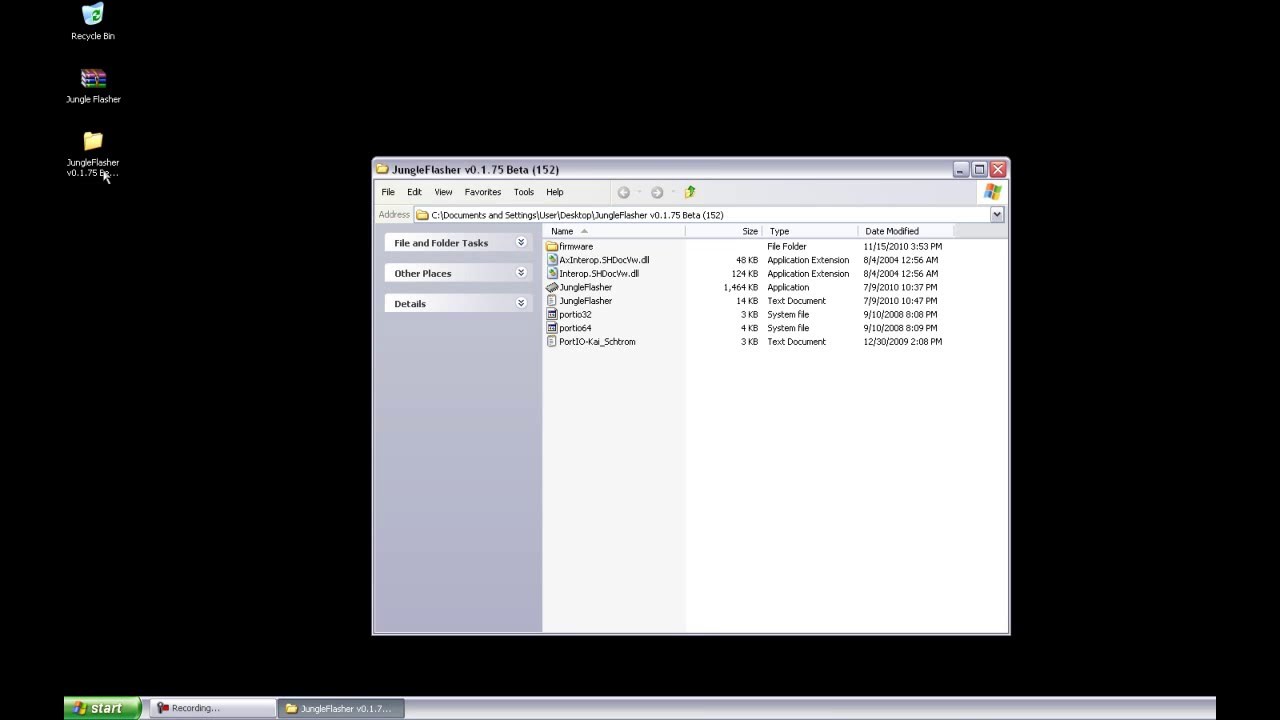Click the 12/30/2009 2:08 PM date

(x=902, y=342)
